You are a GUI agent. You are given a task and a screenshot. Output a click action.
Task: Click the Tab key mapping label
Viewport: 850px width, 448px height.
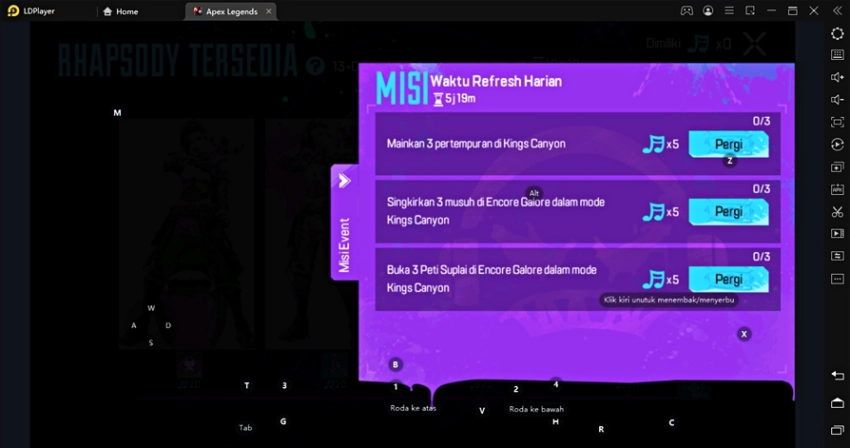pyautogui.click(x=246, y=427)
